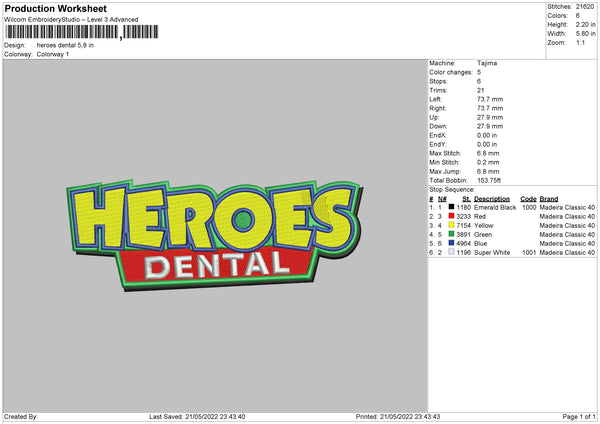Select the 'Max Stitch:' label
The image size is (600, 424).
click(445, 153)
